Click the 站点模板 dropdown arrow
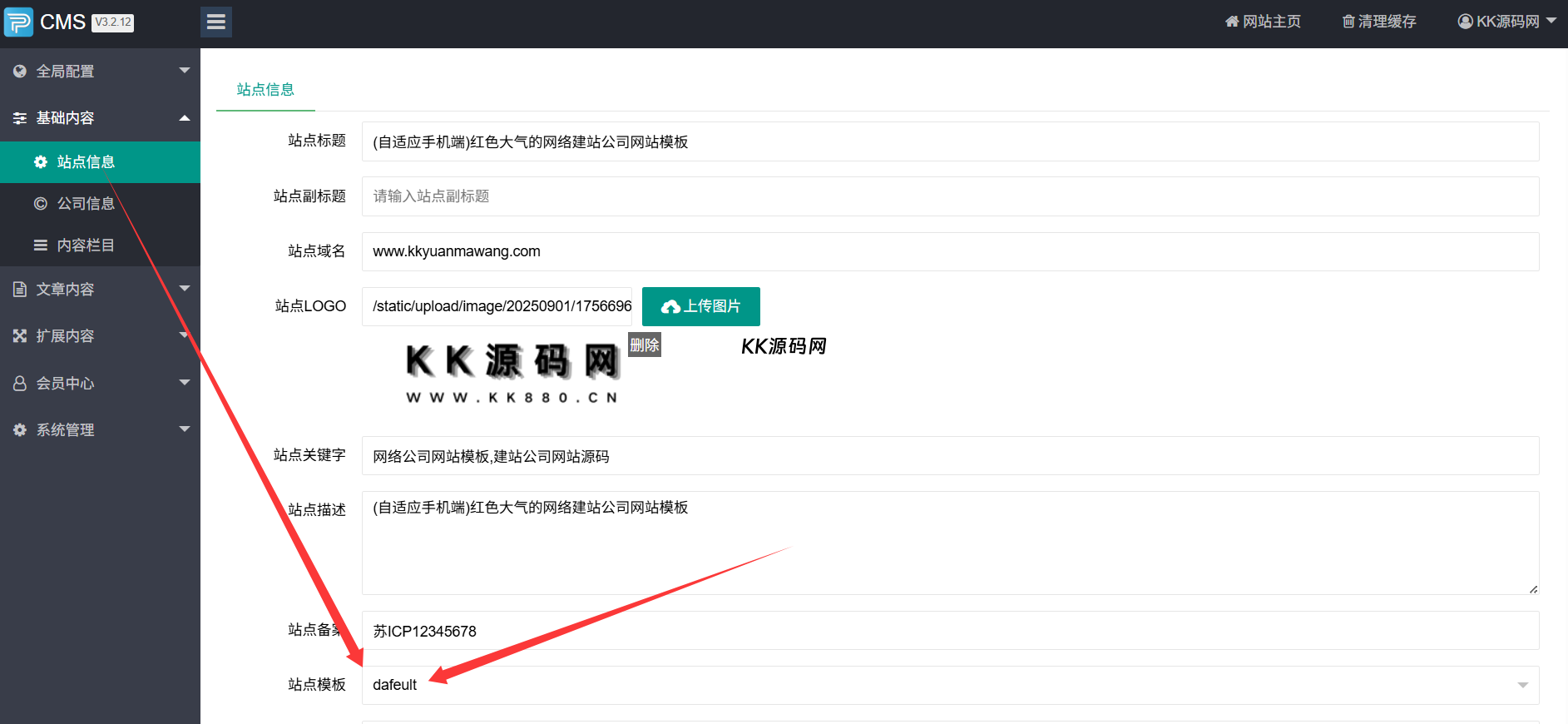1568x724 pixels. click(1523, 686)
